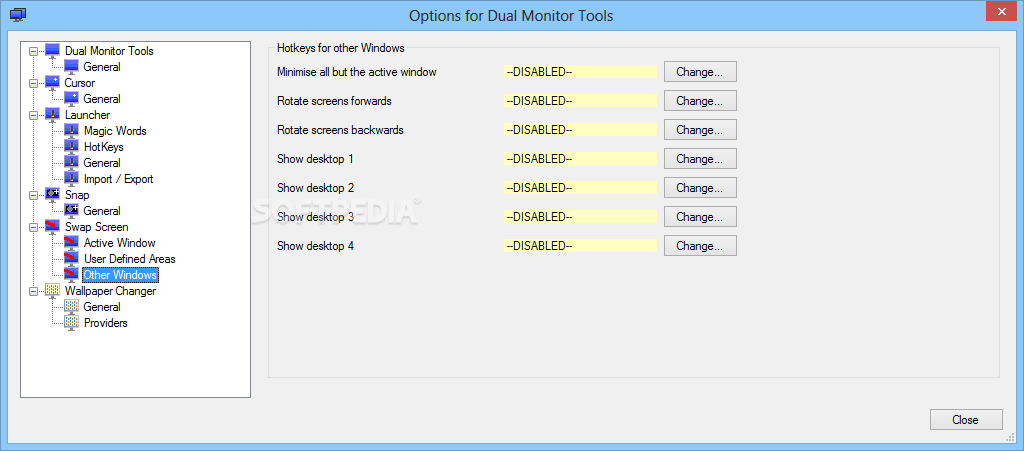The width and height of the screenshot is (1024, 451).
Task: Open General under Launcher
Action: pos(102,163)
